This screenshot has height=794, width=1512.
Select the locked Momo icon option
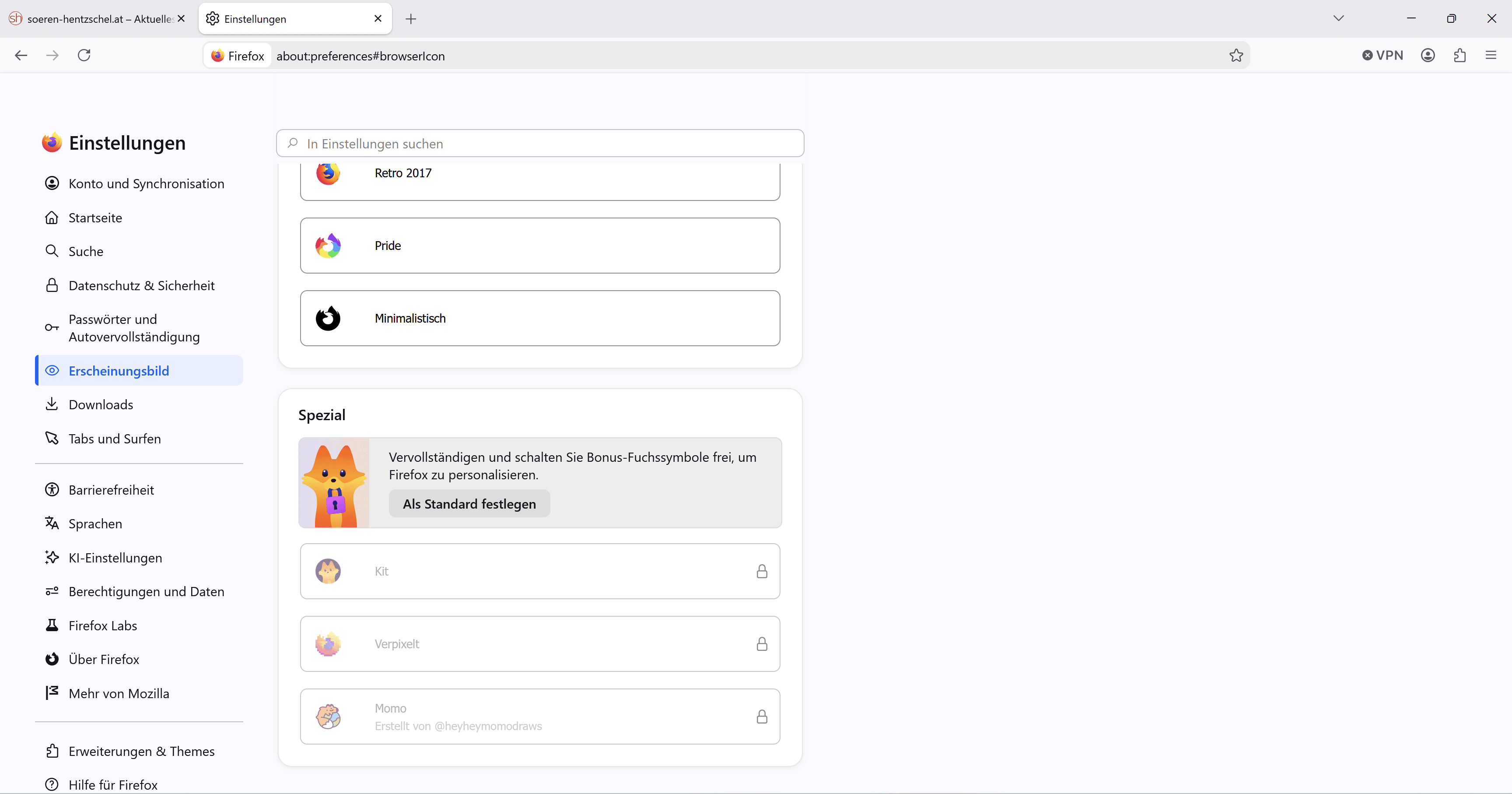click(540, 717)
